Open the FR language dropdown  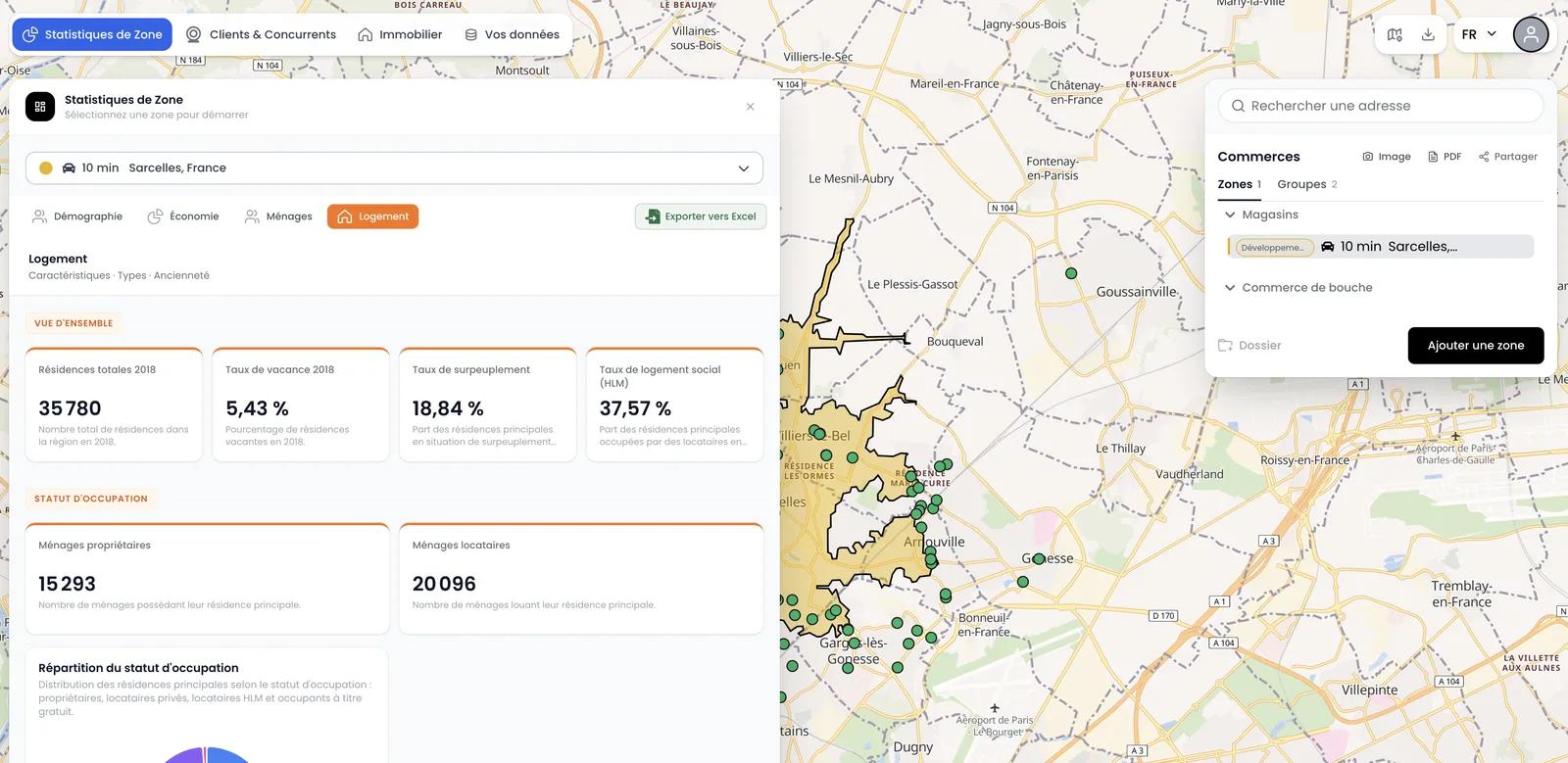pyautogui.click(x=1479, y=34)
